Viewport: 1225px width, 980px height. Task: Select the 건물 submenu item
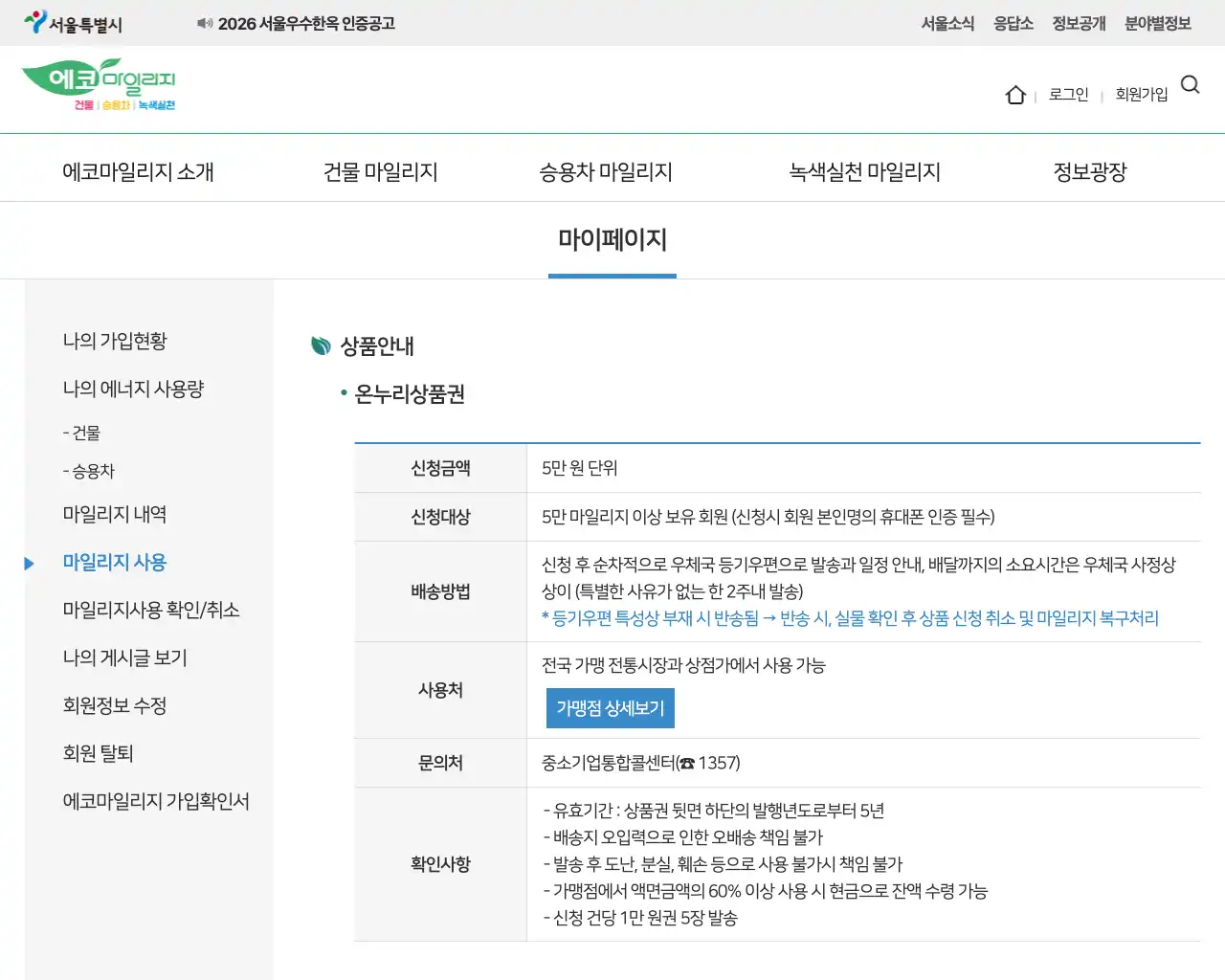pos(81,433)
